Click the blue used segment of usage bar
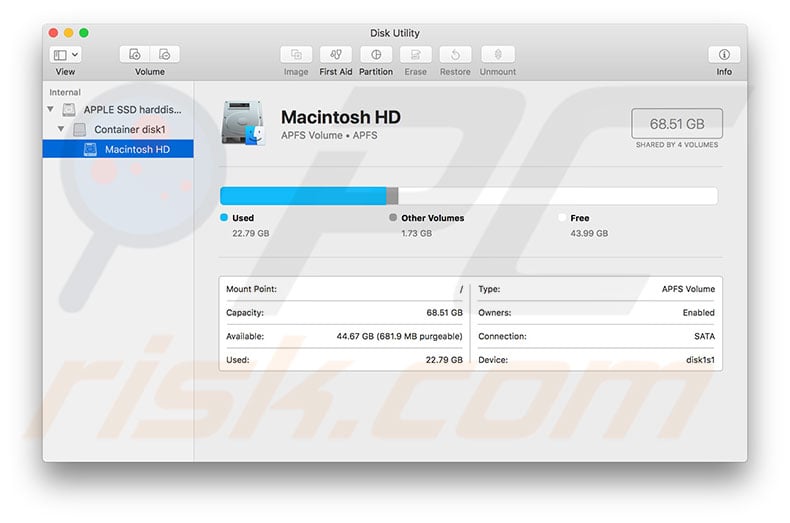This screenshot has width=790, height=523. pyautogui.click(x=303, y=196)
